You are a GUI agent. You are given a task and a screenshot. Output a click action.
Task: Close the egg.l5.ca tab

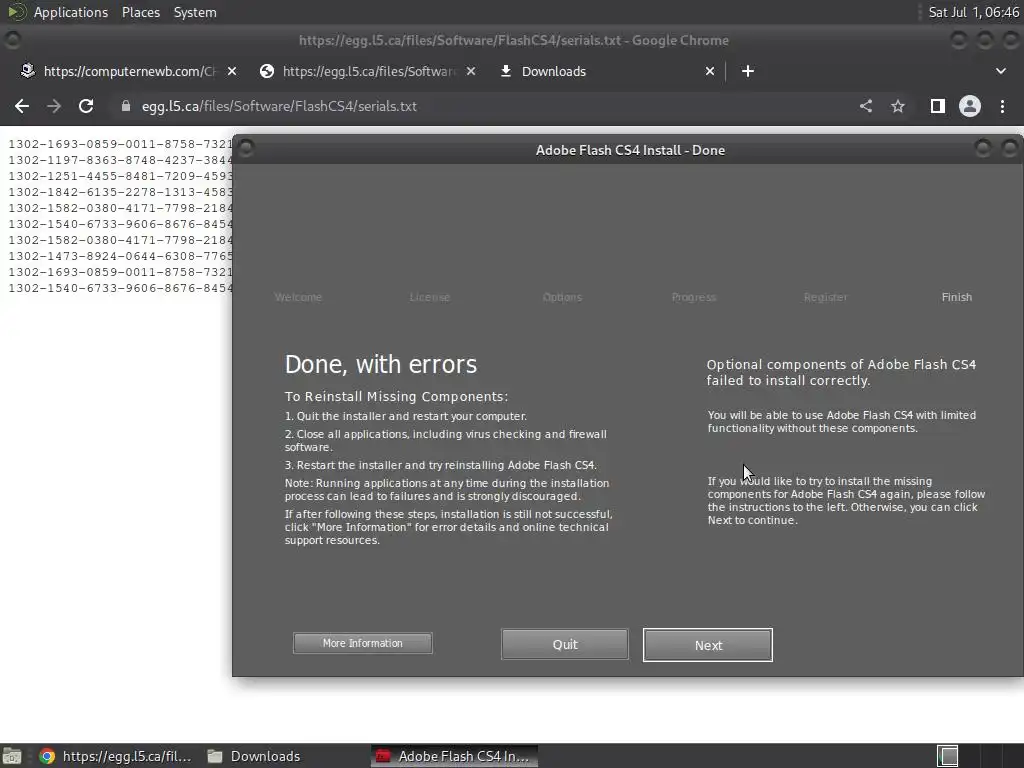click(471, 71)
